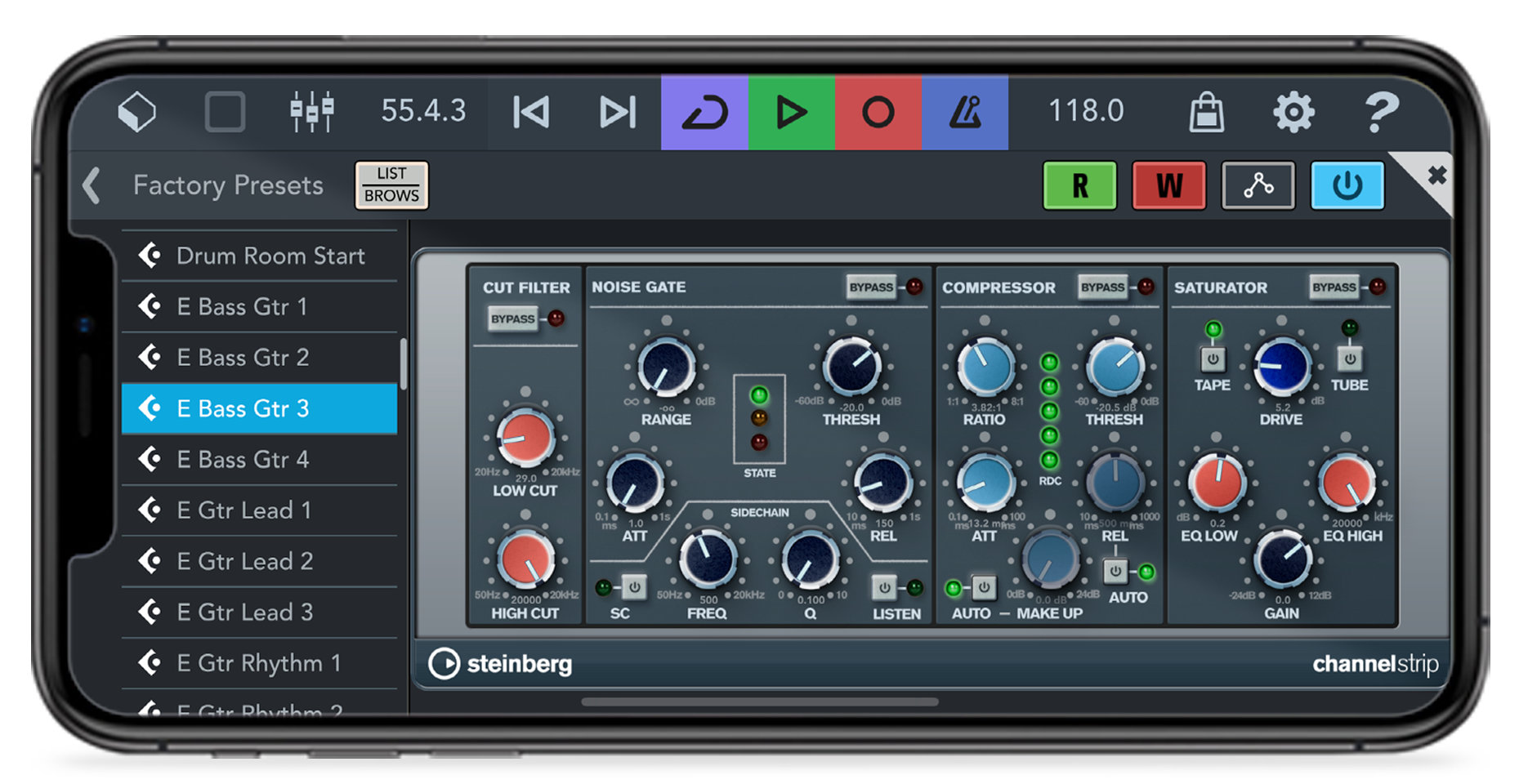Toggle the channel strip power button
1519x784 pixels.
(1346, 185)
